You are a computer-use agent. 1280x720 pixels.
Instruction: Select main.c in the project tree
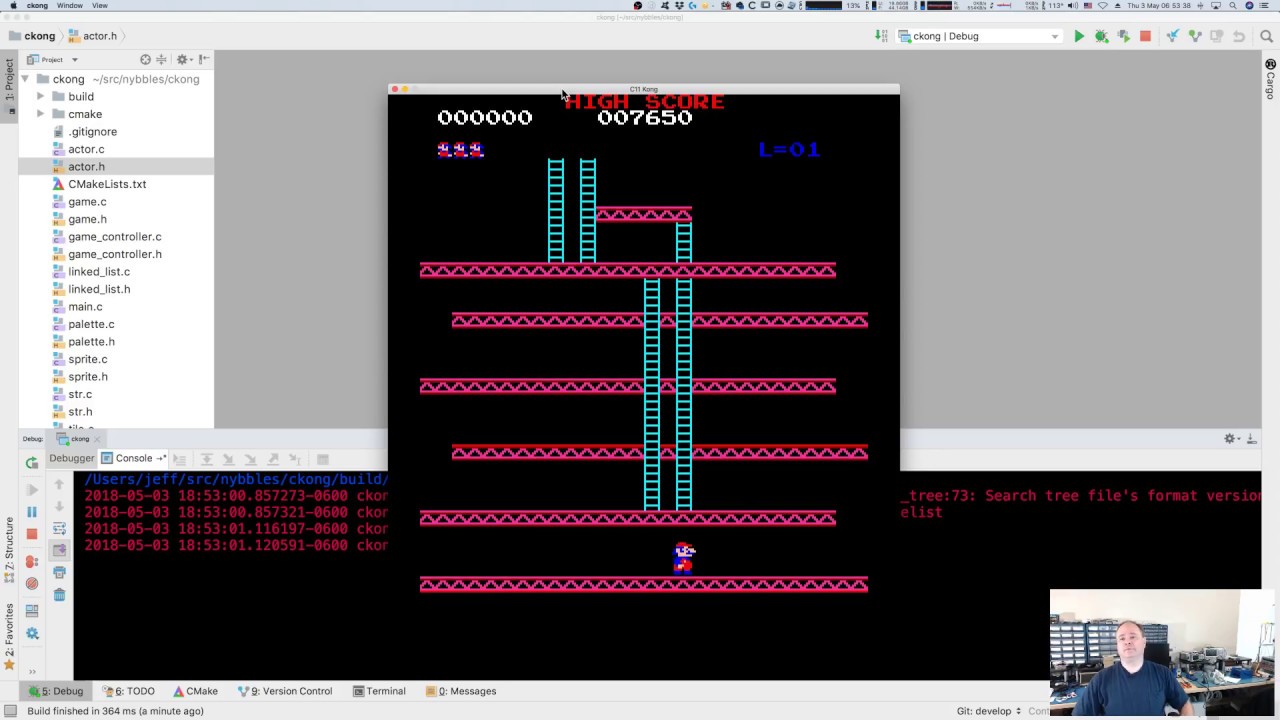(x=85, y=307)
